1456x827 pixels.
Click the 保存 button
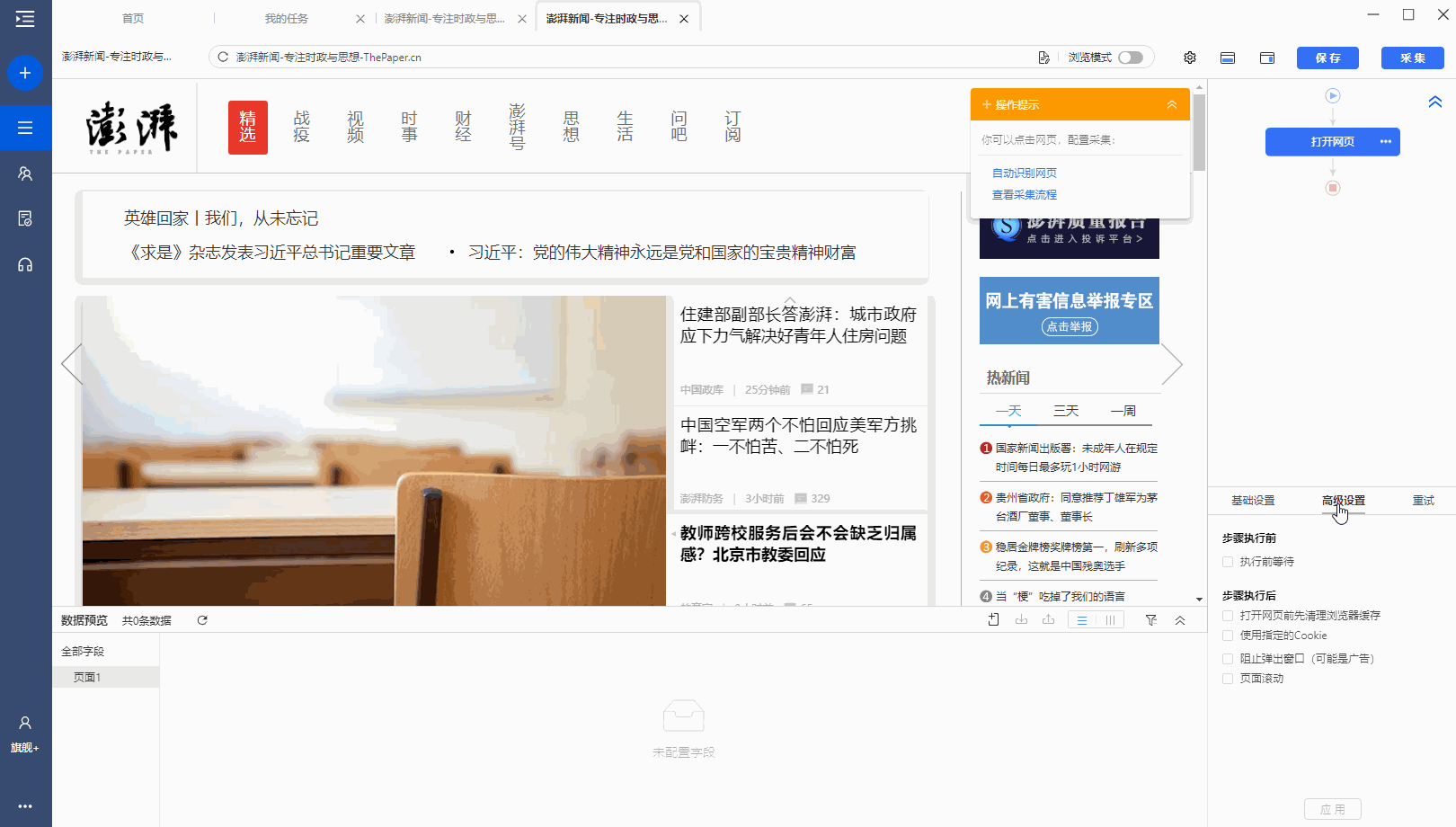(1327, 58)
